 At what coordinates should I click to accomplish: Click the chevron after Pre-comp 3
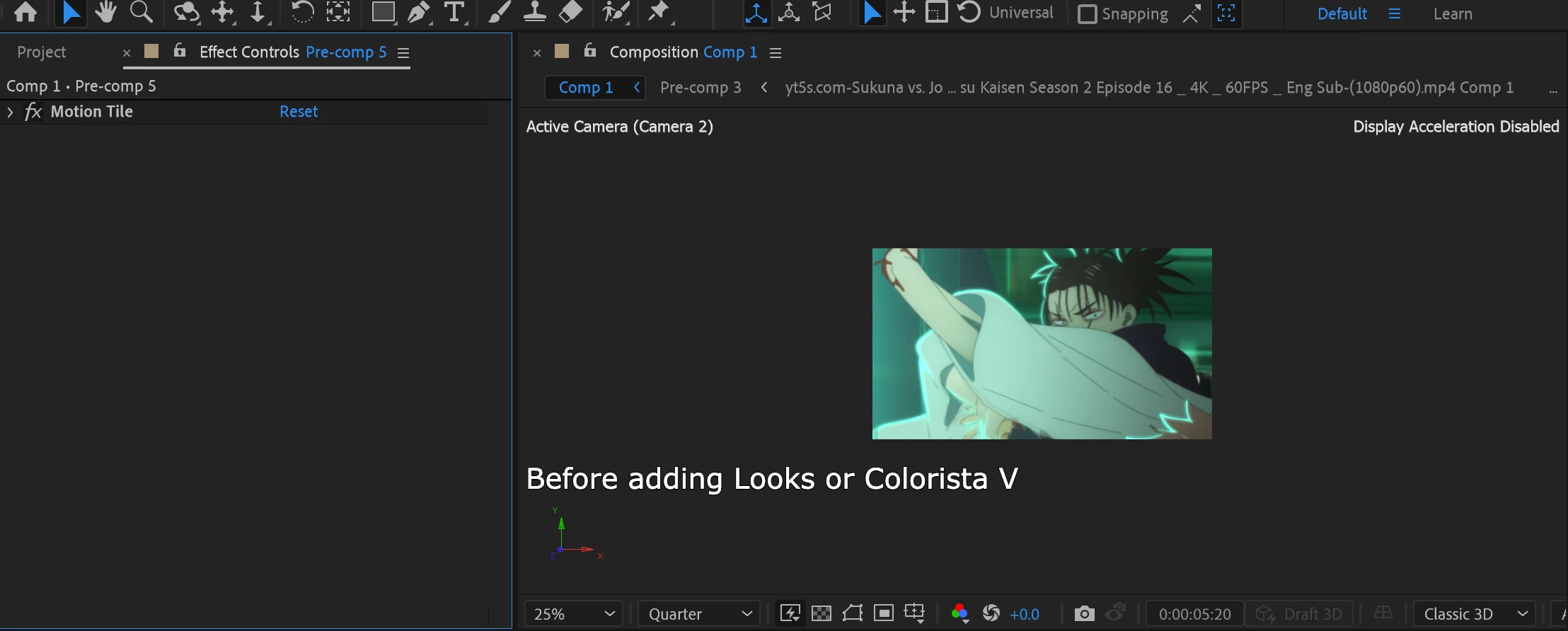click(764, 87)
